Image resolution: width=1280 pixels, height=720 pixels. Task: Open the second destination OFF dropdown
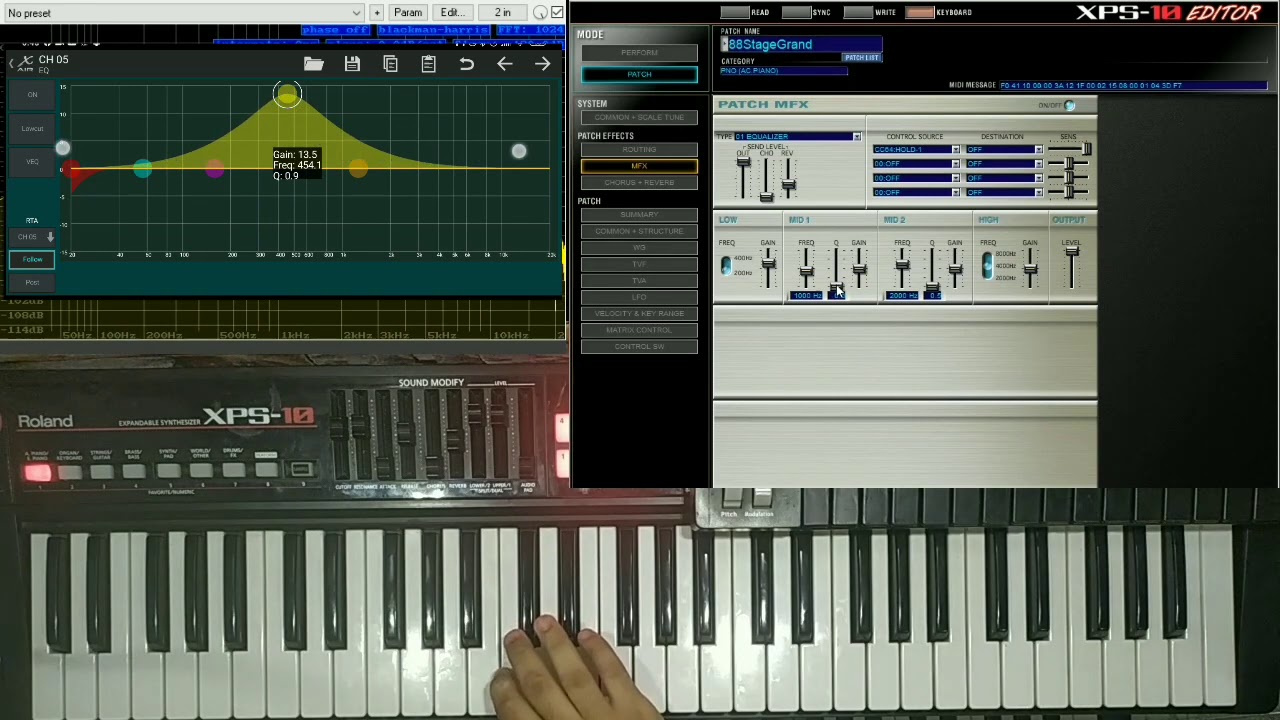pyautogui.click(x=1004, y=164)
